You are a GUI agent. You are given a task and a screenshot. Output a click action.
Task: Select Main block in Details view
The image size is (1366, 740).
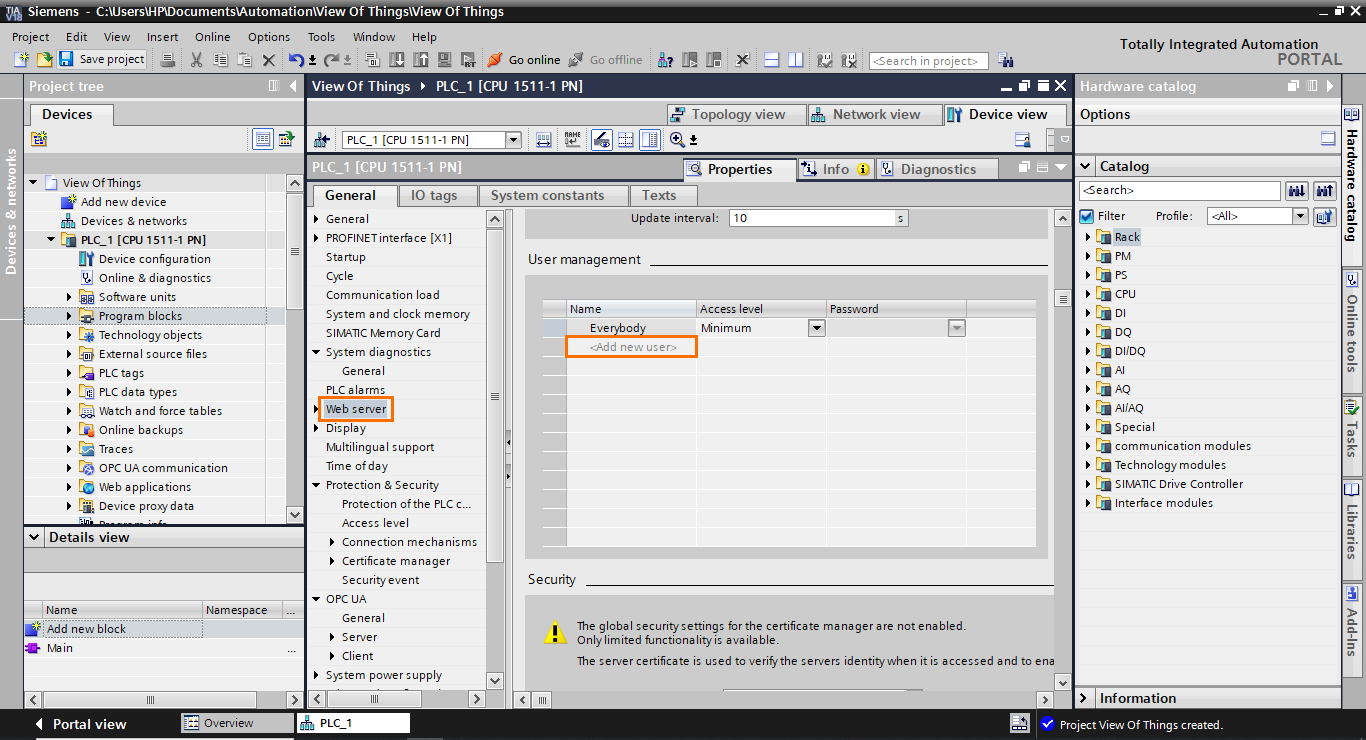click(60, 648)
